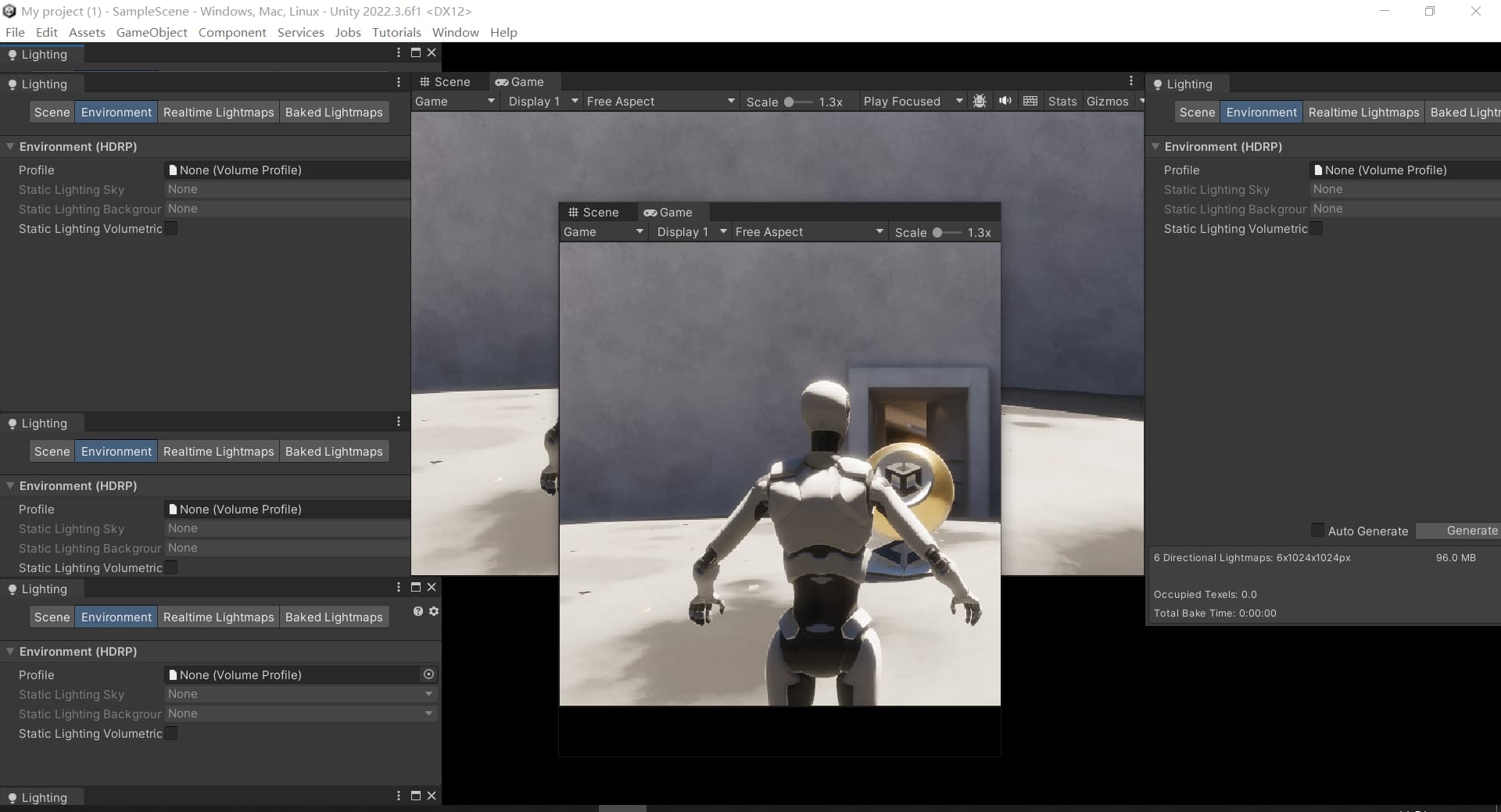Switch to the Baked Lightmaps tab
This screenshot has height=812, width=1501.
[334, 112]
